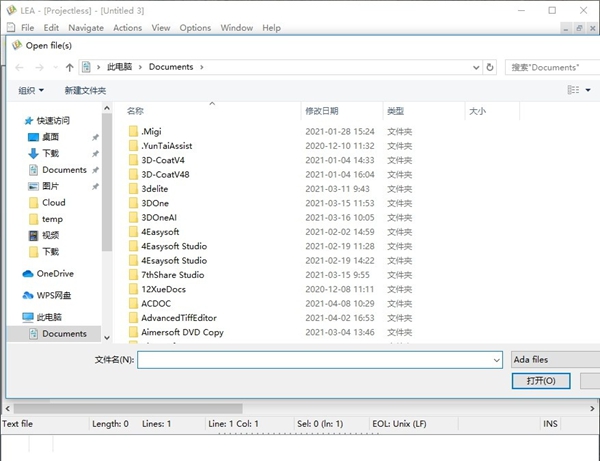Image resolution: width=600 pixels, height=461 pixels.
Task: Select the 3D-CoatV4 folder icon
Action: (133, 160)
